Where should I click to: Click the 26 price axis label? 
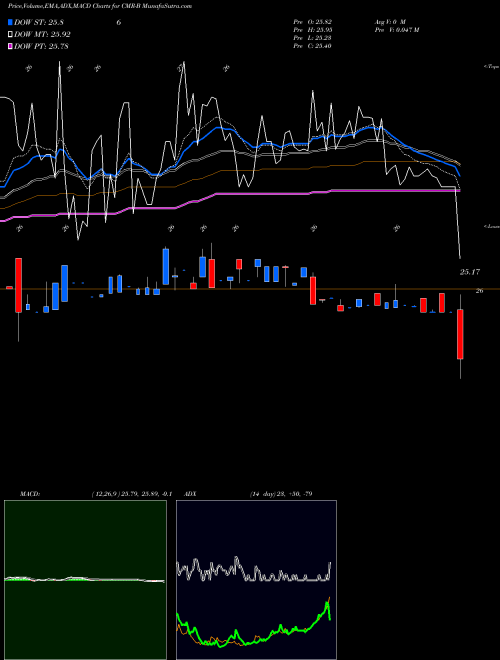pyautogui.click(x=479, y=290)
